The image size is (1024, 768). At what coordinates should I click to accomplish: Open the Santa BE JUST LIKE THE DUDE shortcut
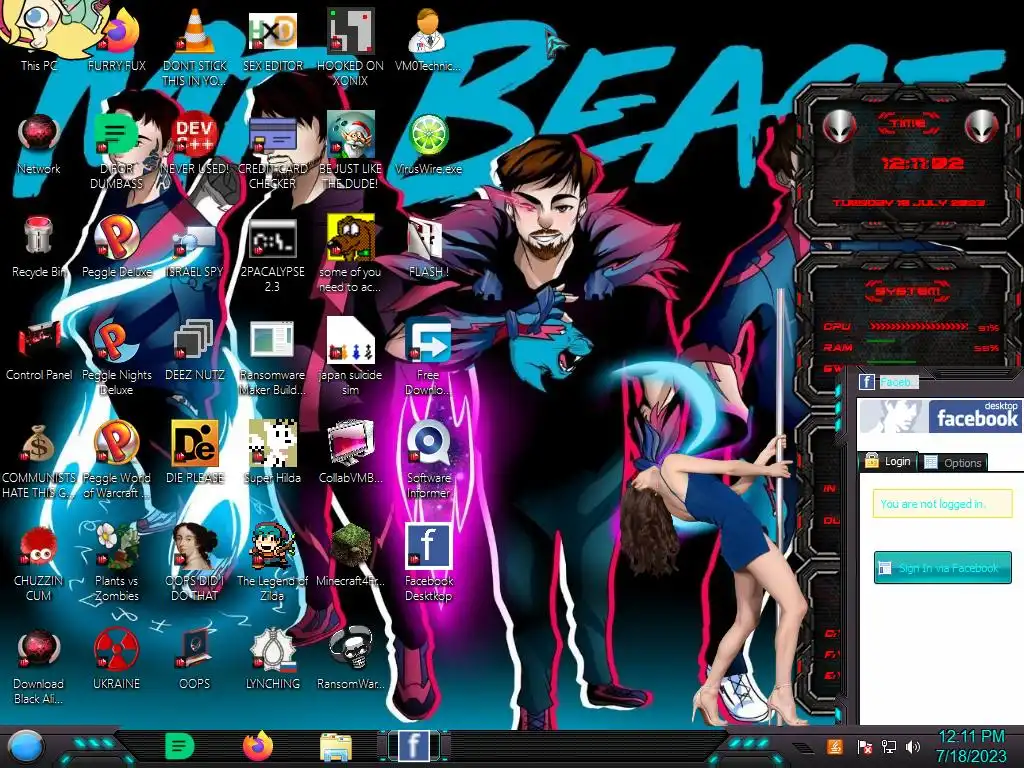(x=351, y=150)
